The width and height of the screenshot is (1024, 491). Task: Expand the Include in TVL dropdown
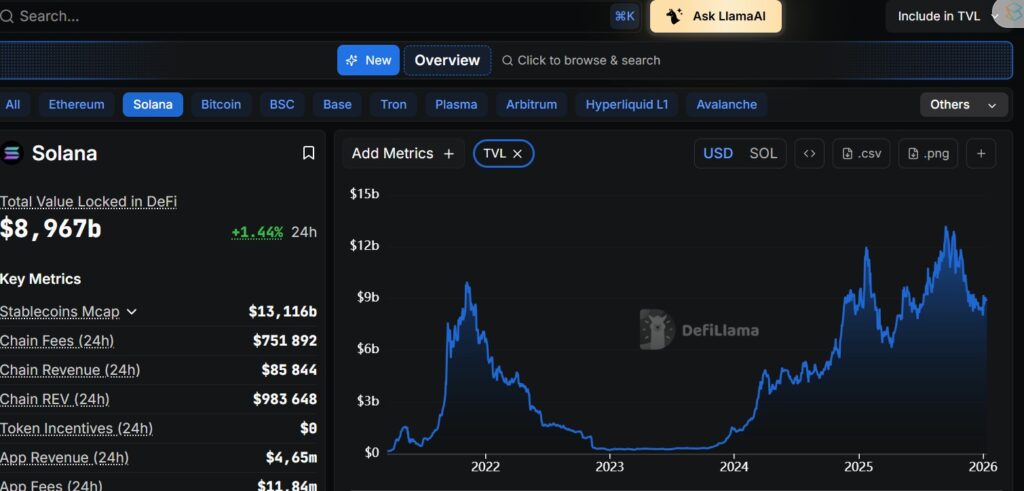[945, 16]
